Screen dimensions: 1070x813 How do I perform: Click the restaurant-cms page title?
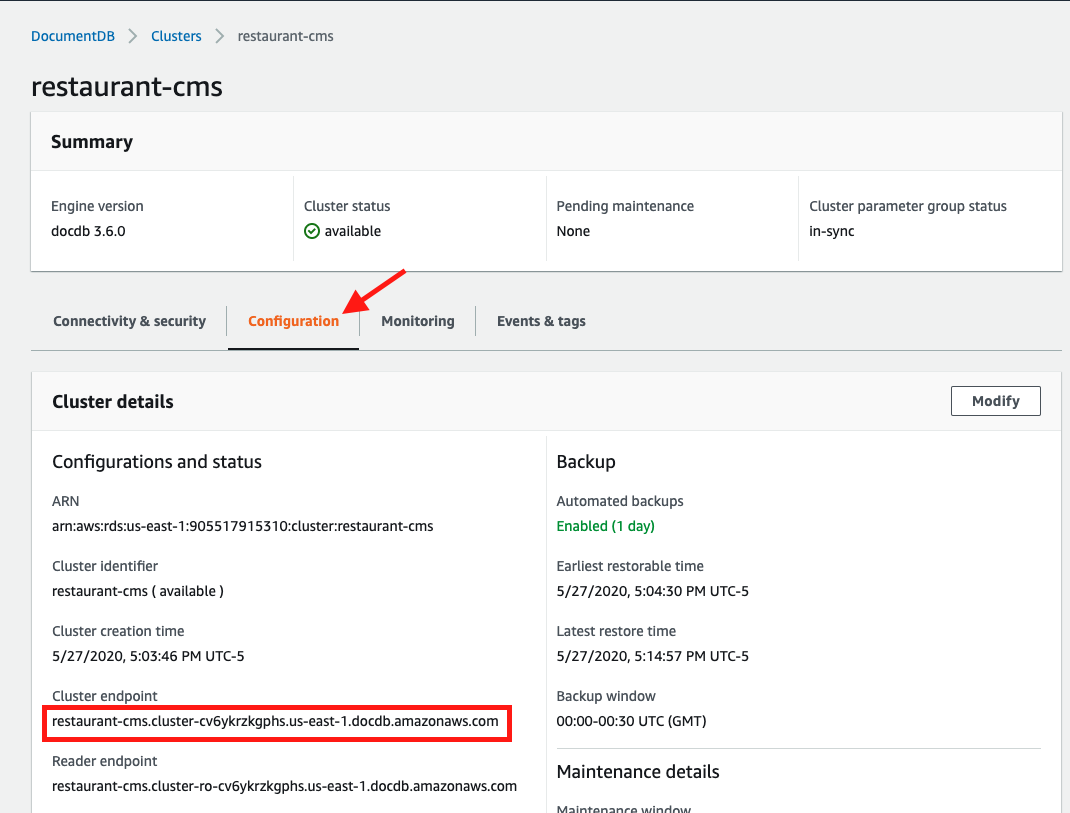pos(127,87)
